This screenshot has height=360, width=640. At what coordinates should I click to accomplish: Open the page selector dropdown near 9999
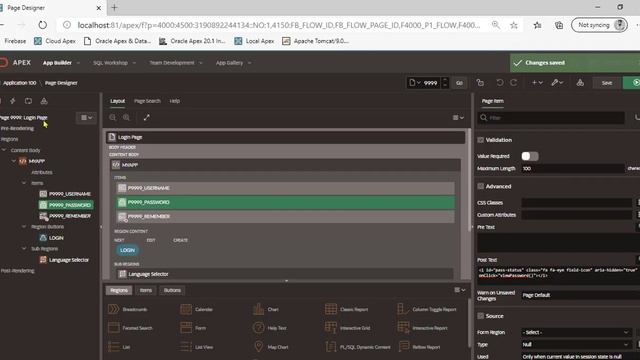[x=414, y=83]
